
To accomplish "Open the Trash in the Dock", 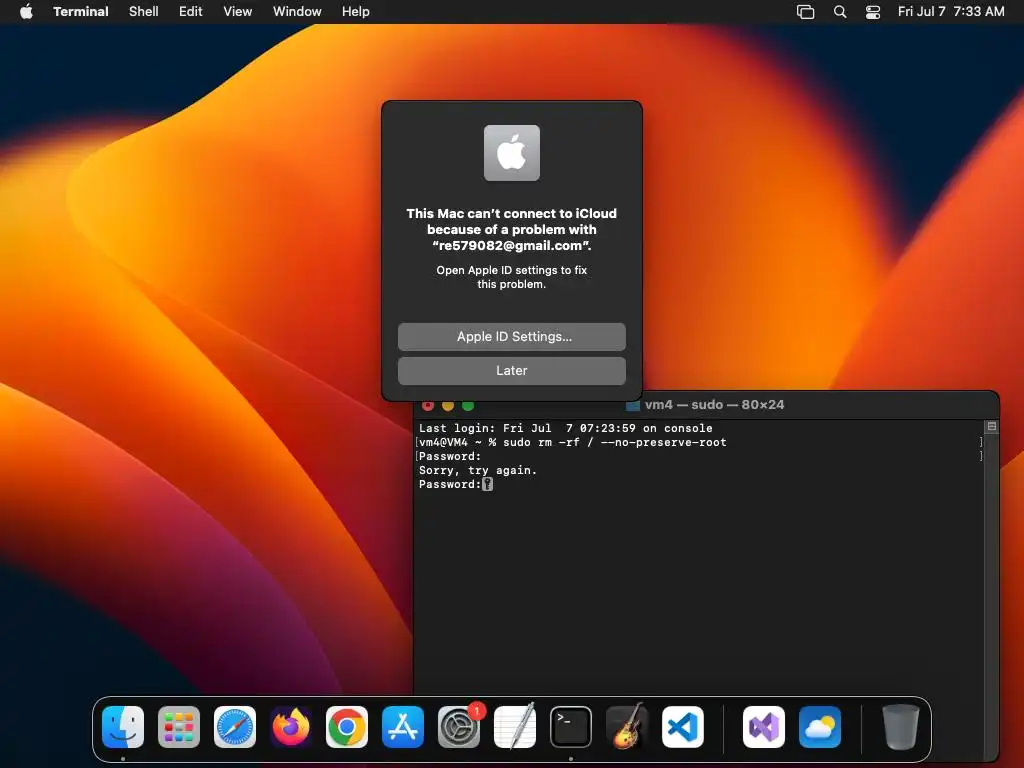I will tap(901, 727).
